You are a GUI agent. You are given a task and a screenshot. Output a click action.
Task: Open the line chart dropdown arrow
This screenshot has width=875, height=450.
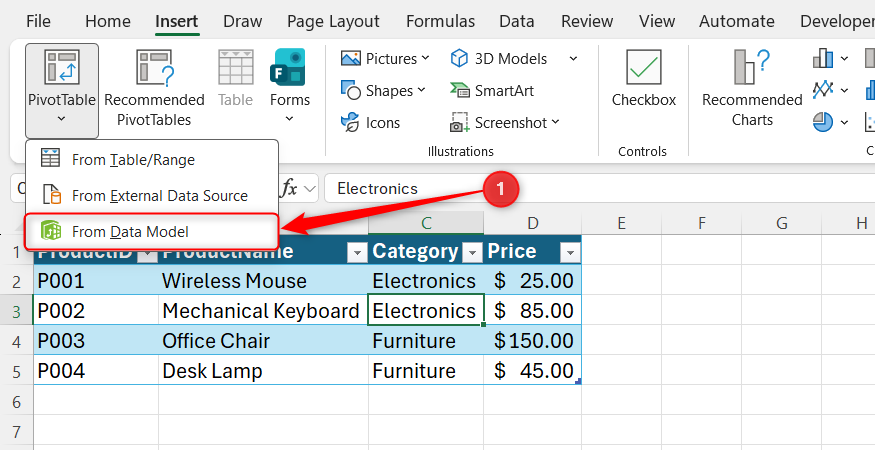click(844, 90)
